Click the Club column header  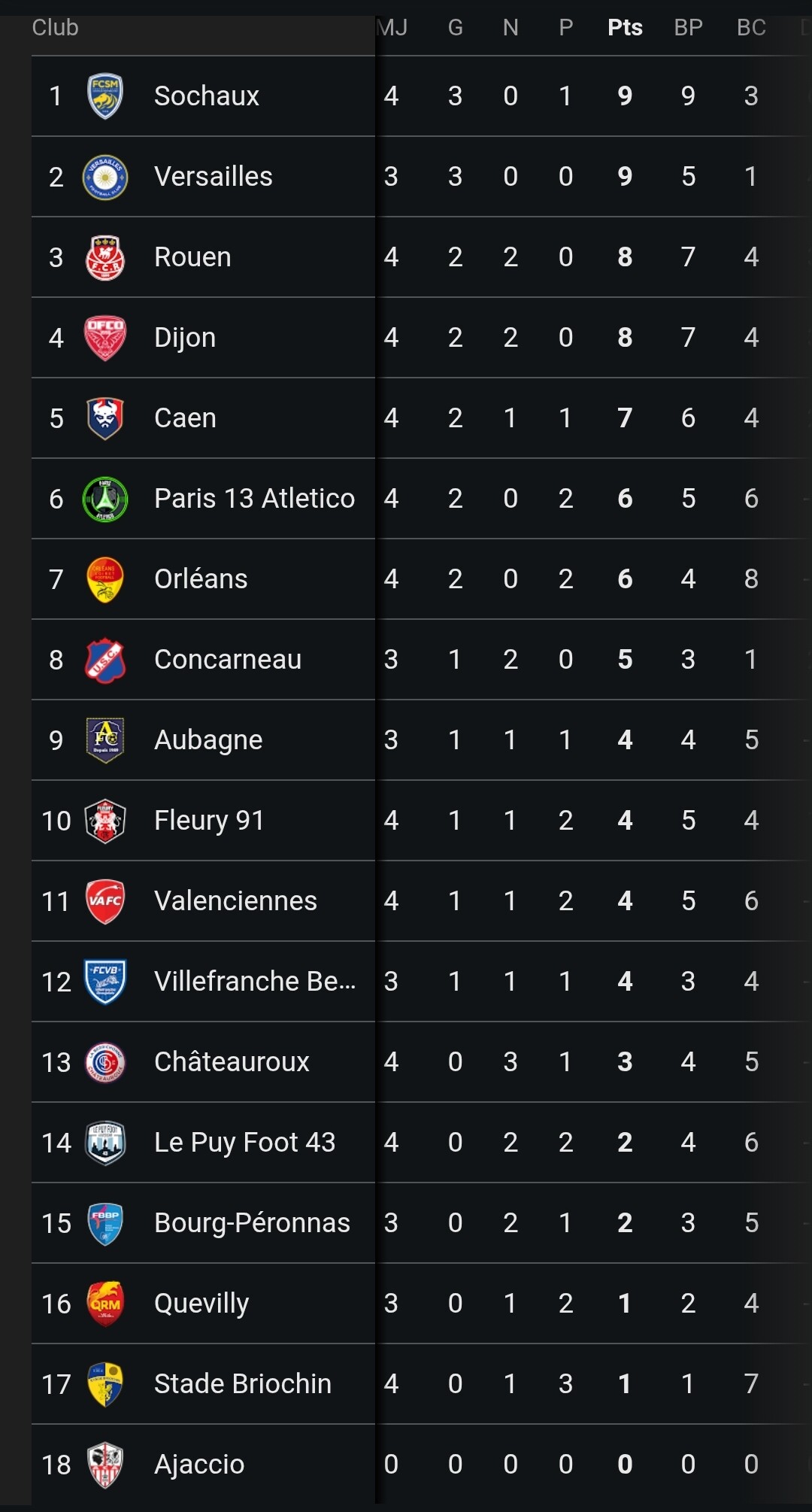click(55, 28)
